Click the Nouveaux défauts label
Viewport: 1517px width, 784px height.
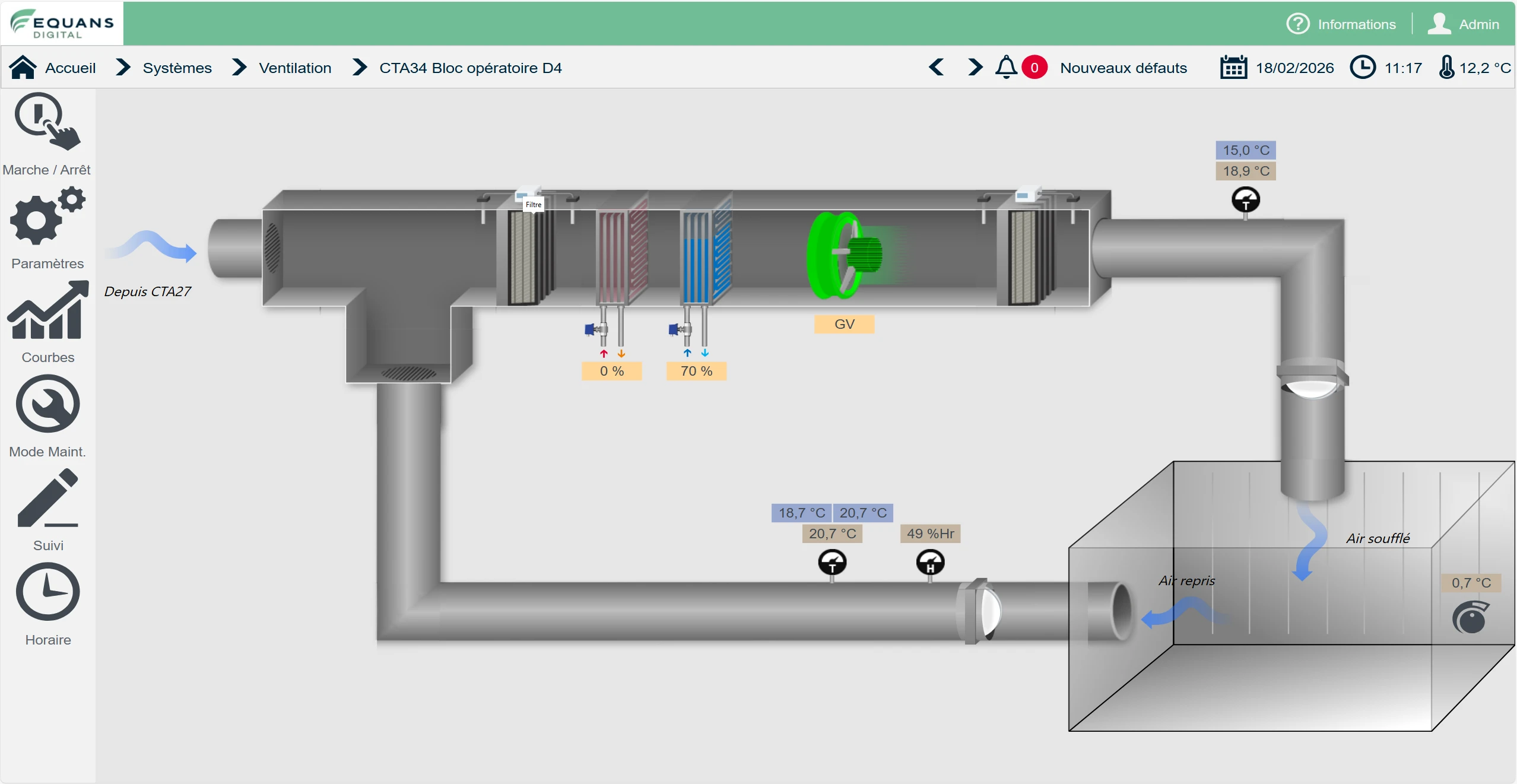pos(1123,68)
